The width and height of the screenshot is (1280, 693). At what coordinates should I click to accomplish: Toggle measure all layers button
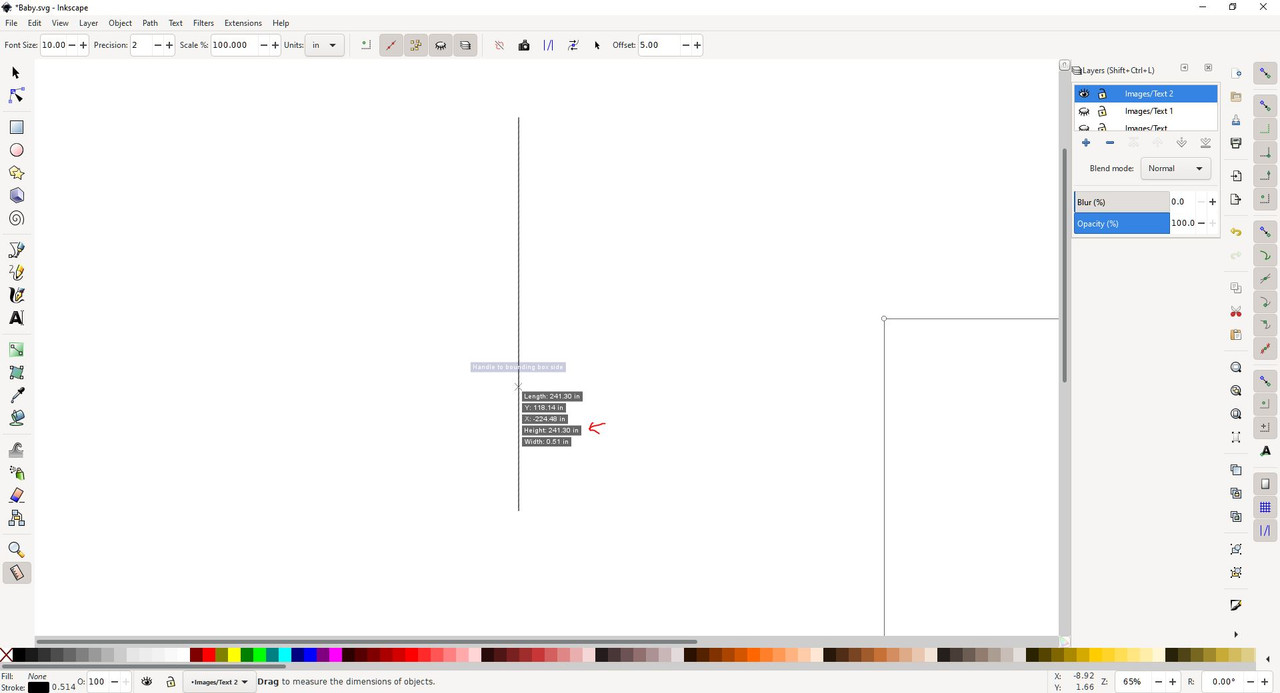(465, 45)
